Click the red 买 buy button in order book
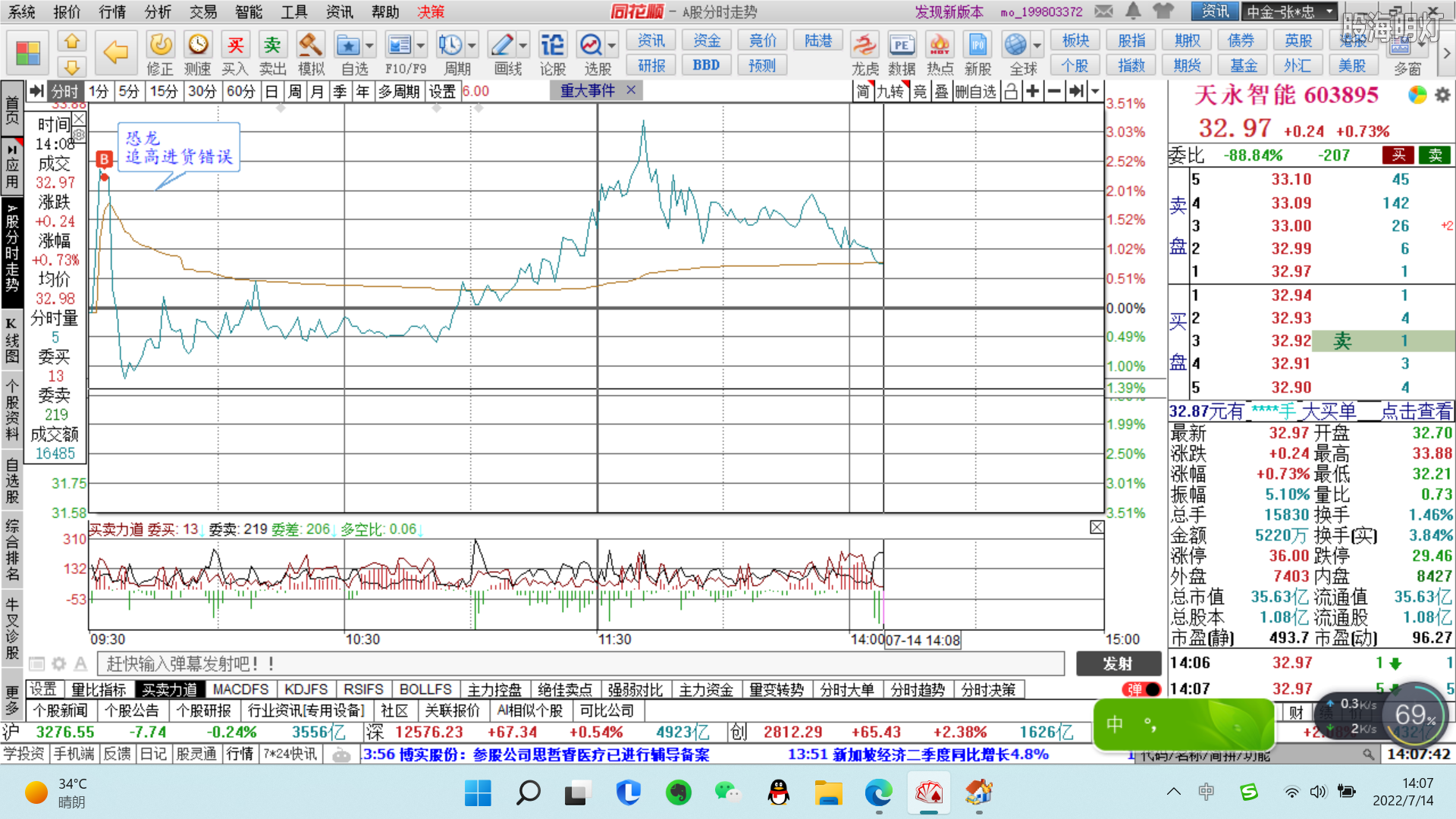The width and height of the screenshot is (1456, 819). click(1398, 155)
